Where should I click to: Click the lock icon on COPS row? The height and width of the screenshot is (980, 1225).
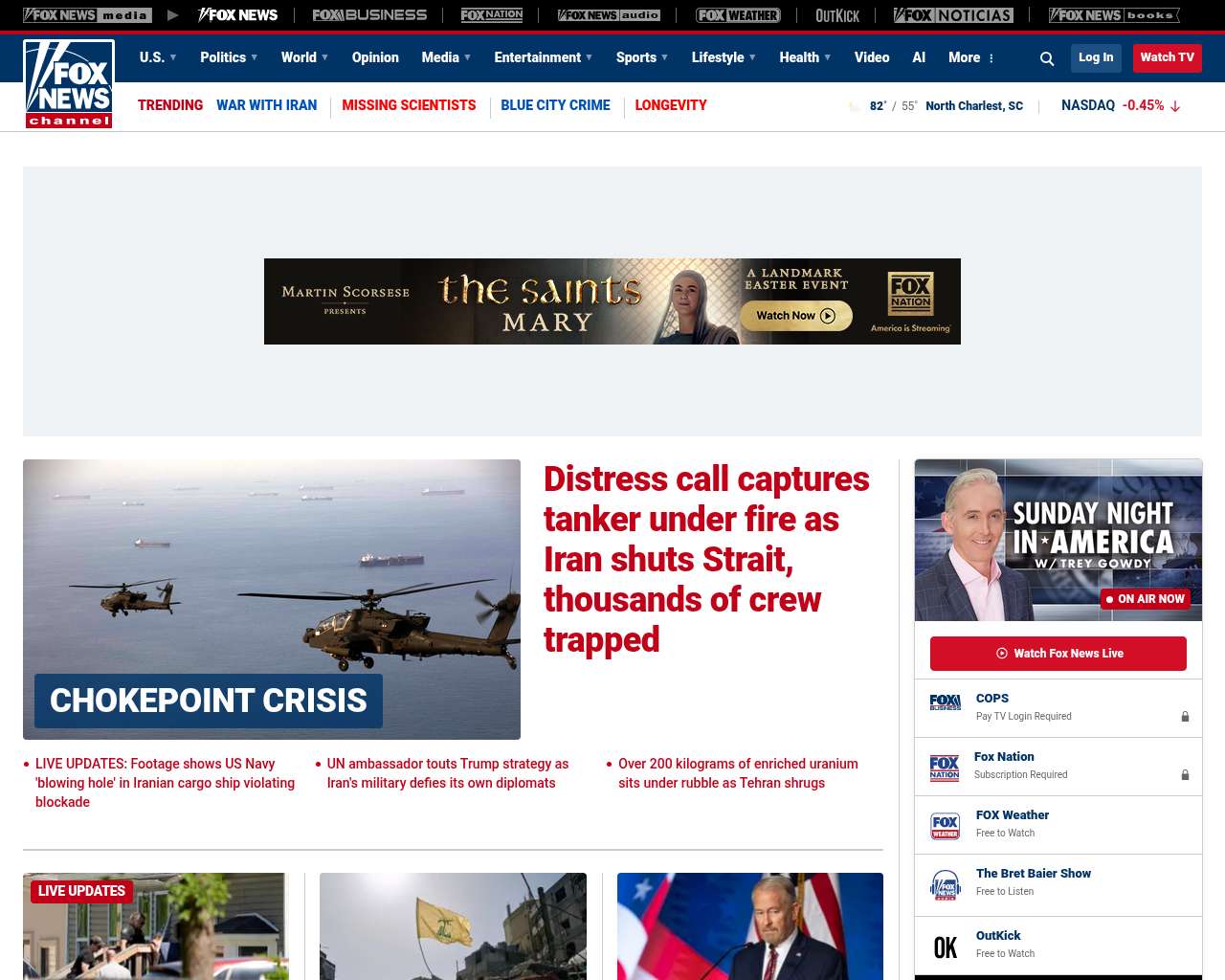pos(1185,716)
